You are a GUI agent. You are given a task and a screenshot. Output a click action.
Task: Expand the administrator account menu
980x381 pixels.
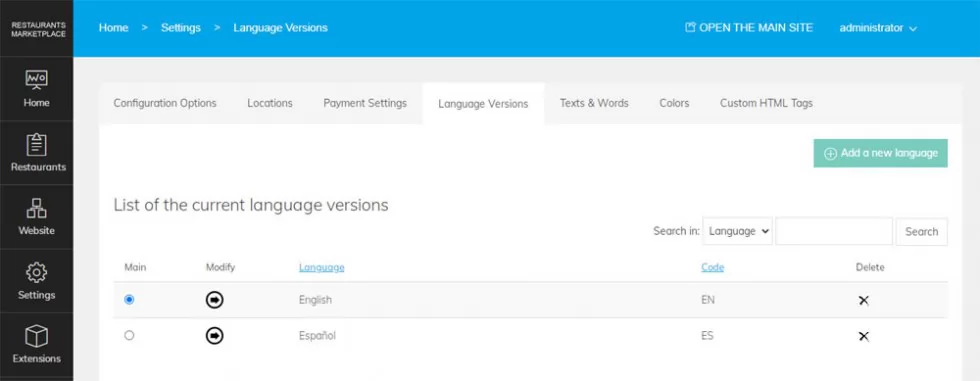(x=878, y=28)
